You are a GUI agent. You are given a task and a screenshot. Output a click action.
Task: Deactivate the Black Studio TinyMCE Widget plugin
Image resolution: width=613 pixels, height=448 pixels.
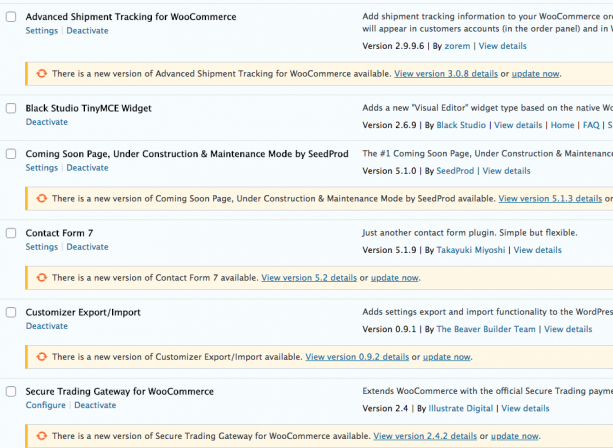(46, 122)
